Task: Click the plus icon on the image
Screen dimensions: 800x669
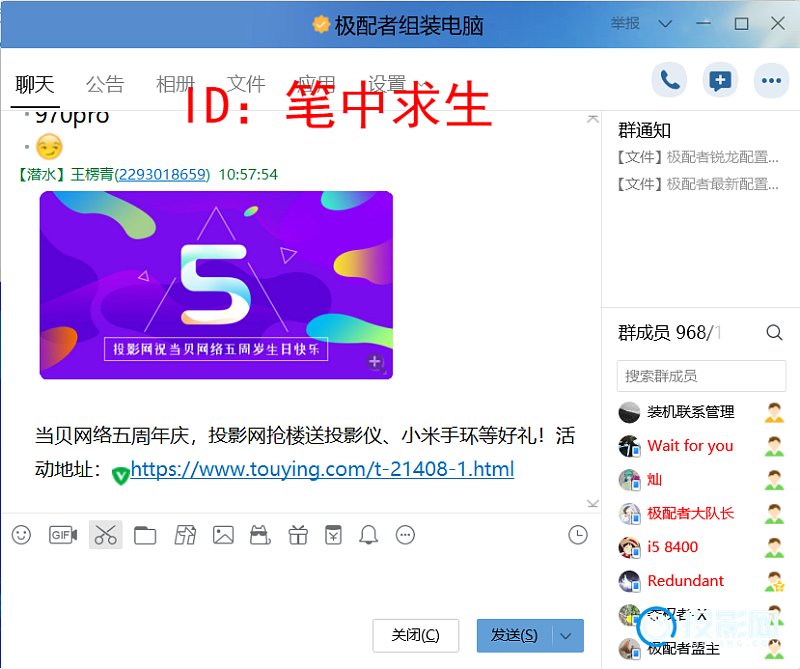Action: click(x=375, y=362)
